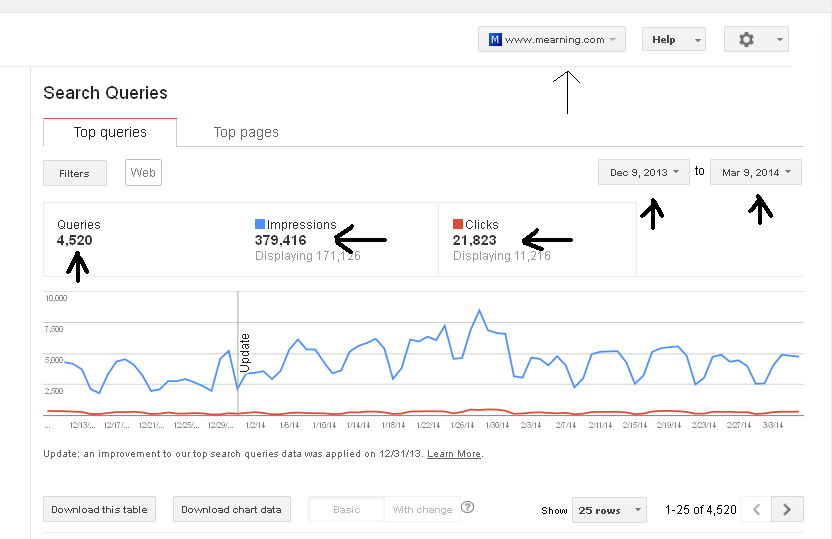Open the Dec 9, 2013 start date dropdown
Screen dimensions: 832x539
pos(644,172)
